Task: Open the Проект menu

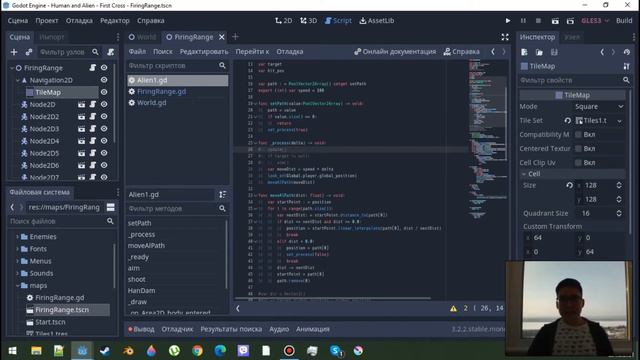Action: (x=47, y=21)
